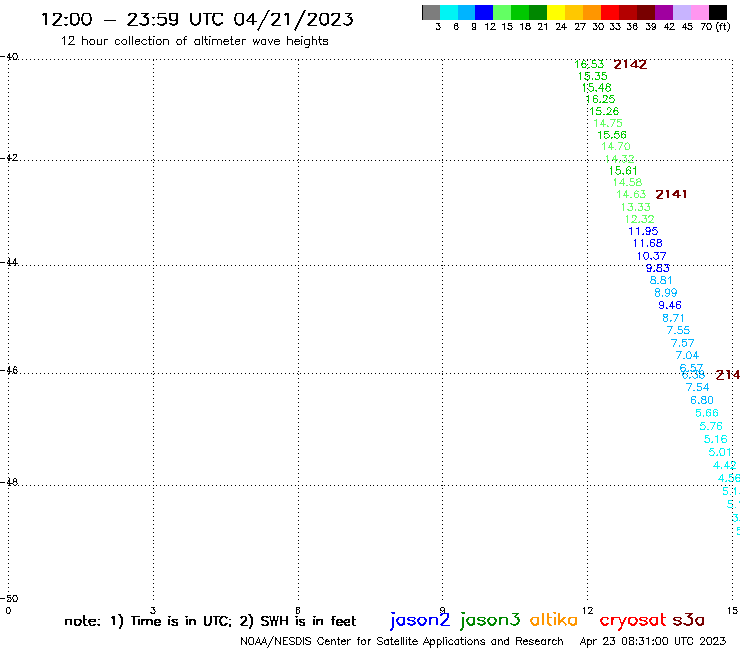The width and height of the screenshot is (740, 650).
Task: Click the 8.71 wave height reading
Action: 673,318
